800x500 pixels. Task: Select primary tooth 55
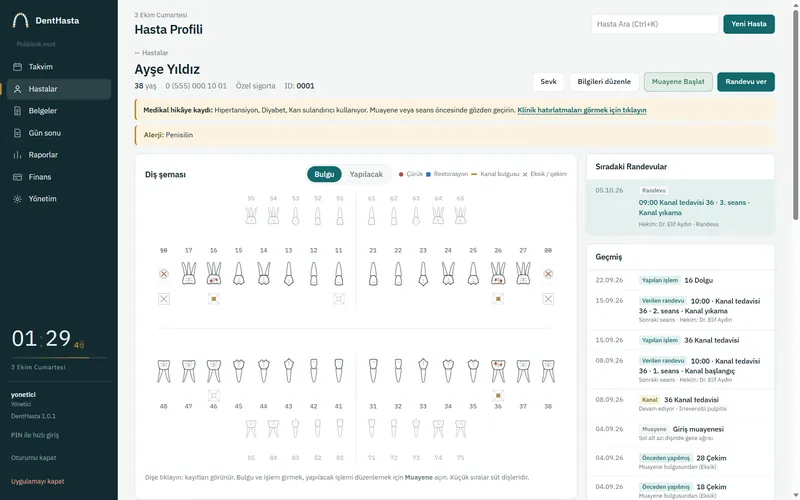click(251, 216)
